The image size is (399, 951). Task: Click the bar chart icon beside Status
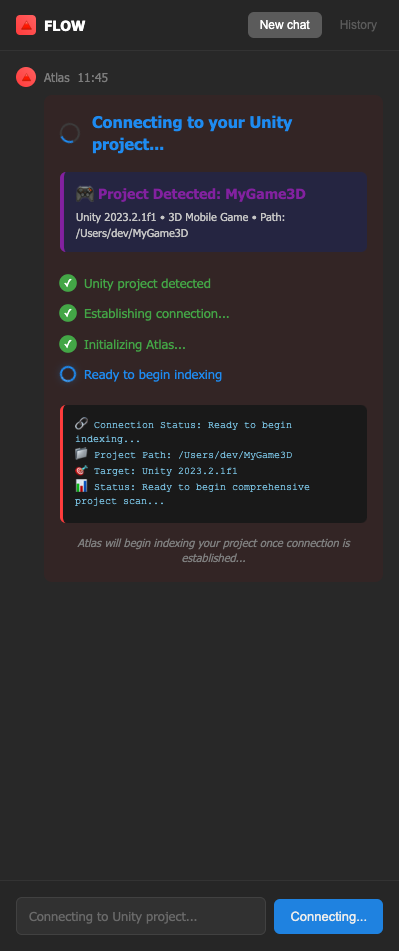point(81,486)
